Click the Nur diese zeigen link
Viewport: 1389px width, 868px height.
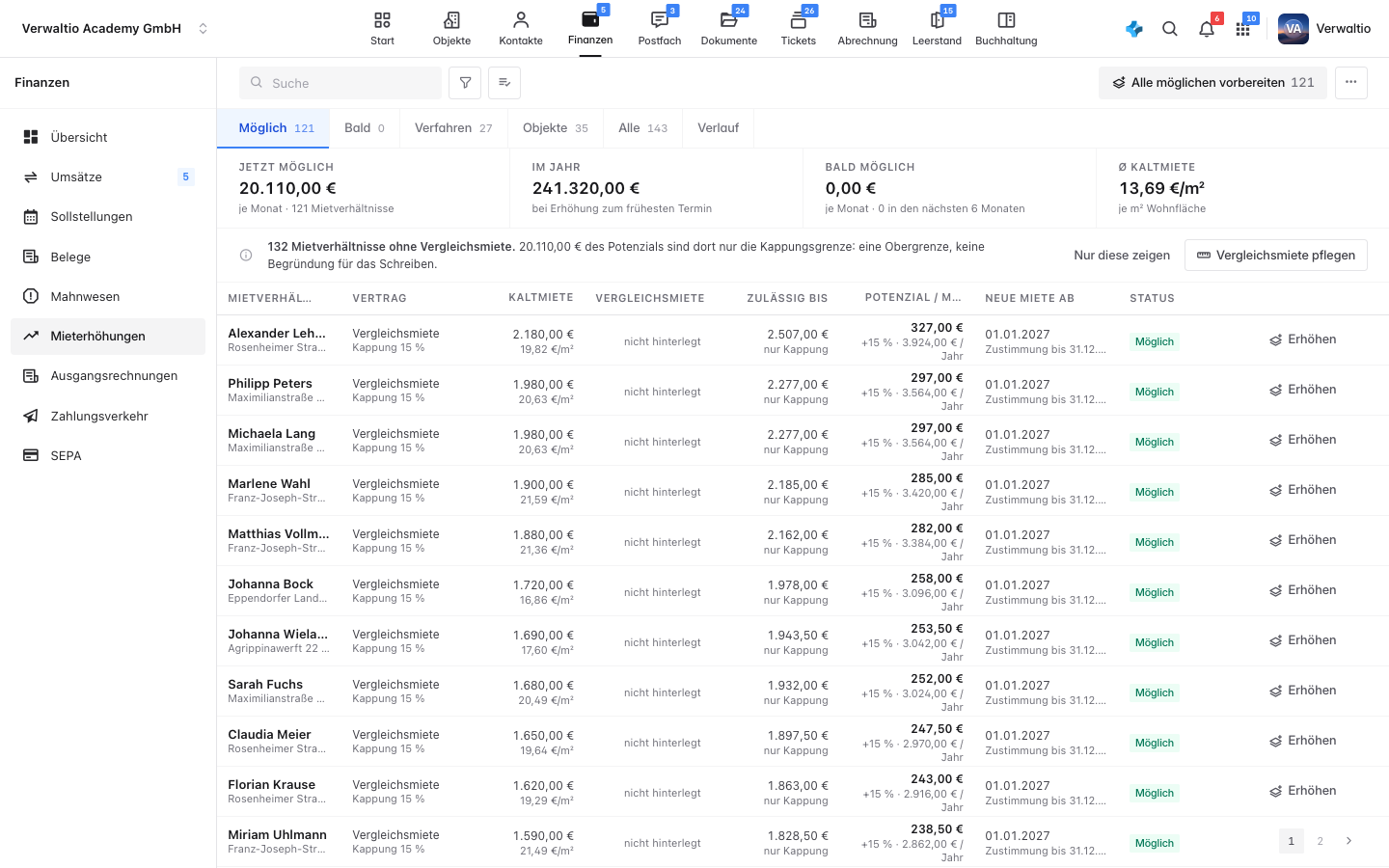[x=1122, y=256]
